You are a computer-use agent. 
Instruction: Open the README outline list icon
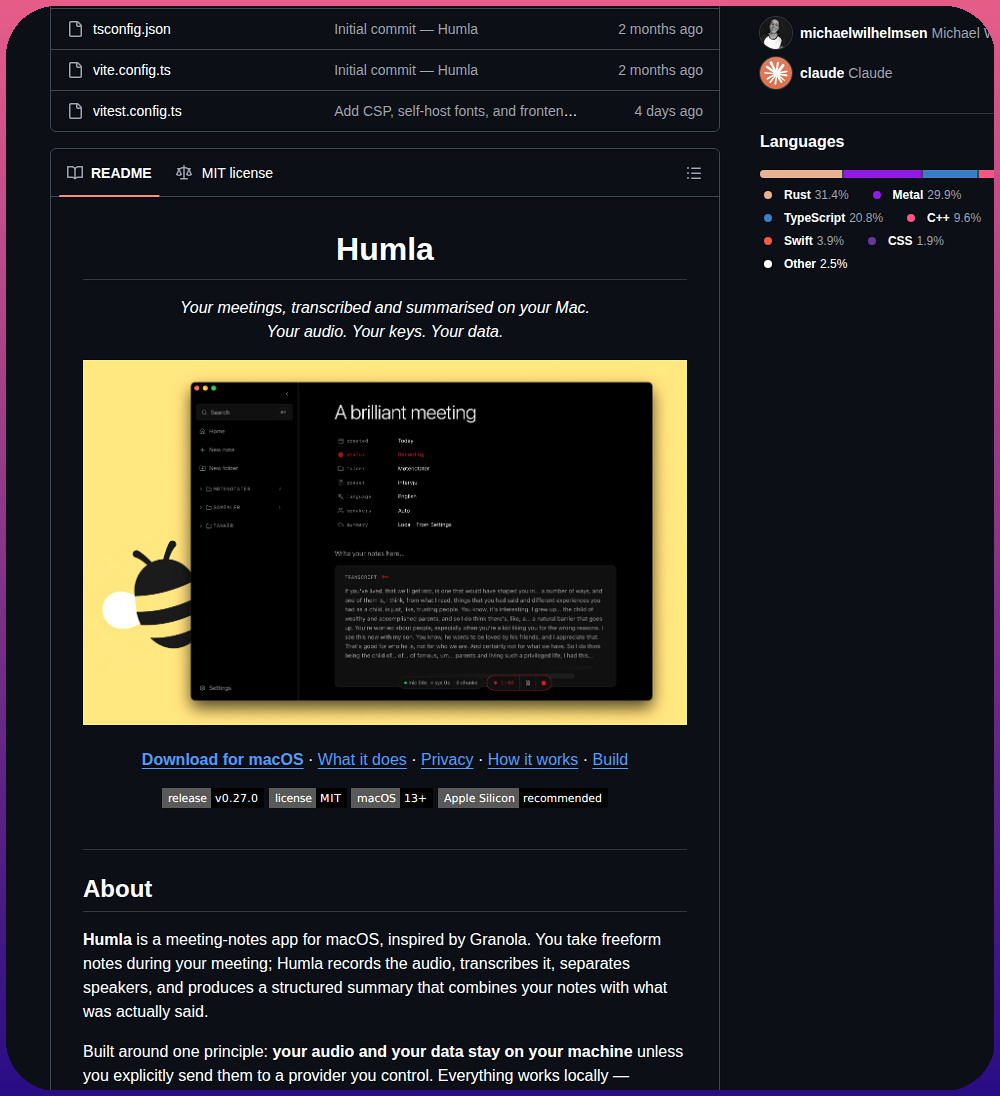coord(693,173)
